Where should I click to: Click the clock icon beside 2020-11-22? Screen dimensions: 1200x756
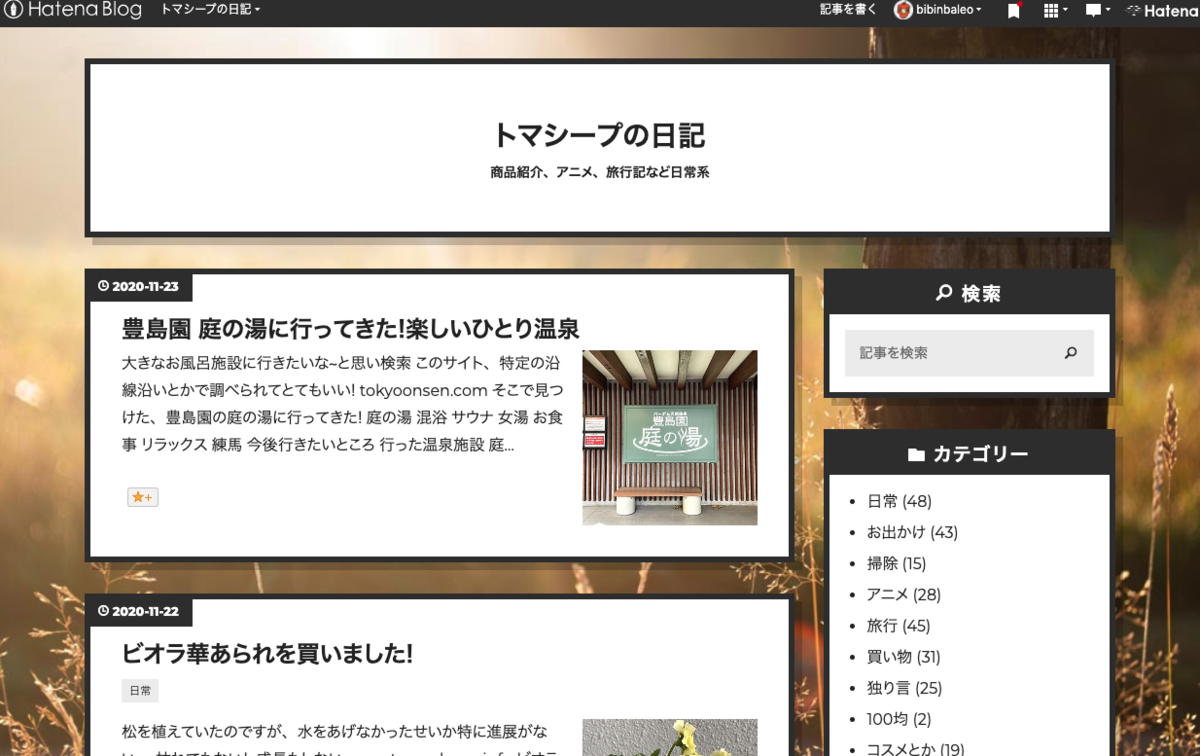coord(103,611)
